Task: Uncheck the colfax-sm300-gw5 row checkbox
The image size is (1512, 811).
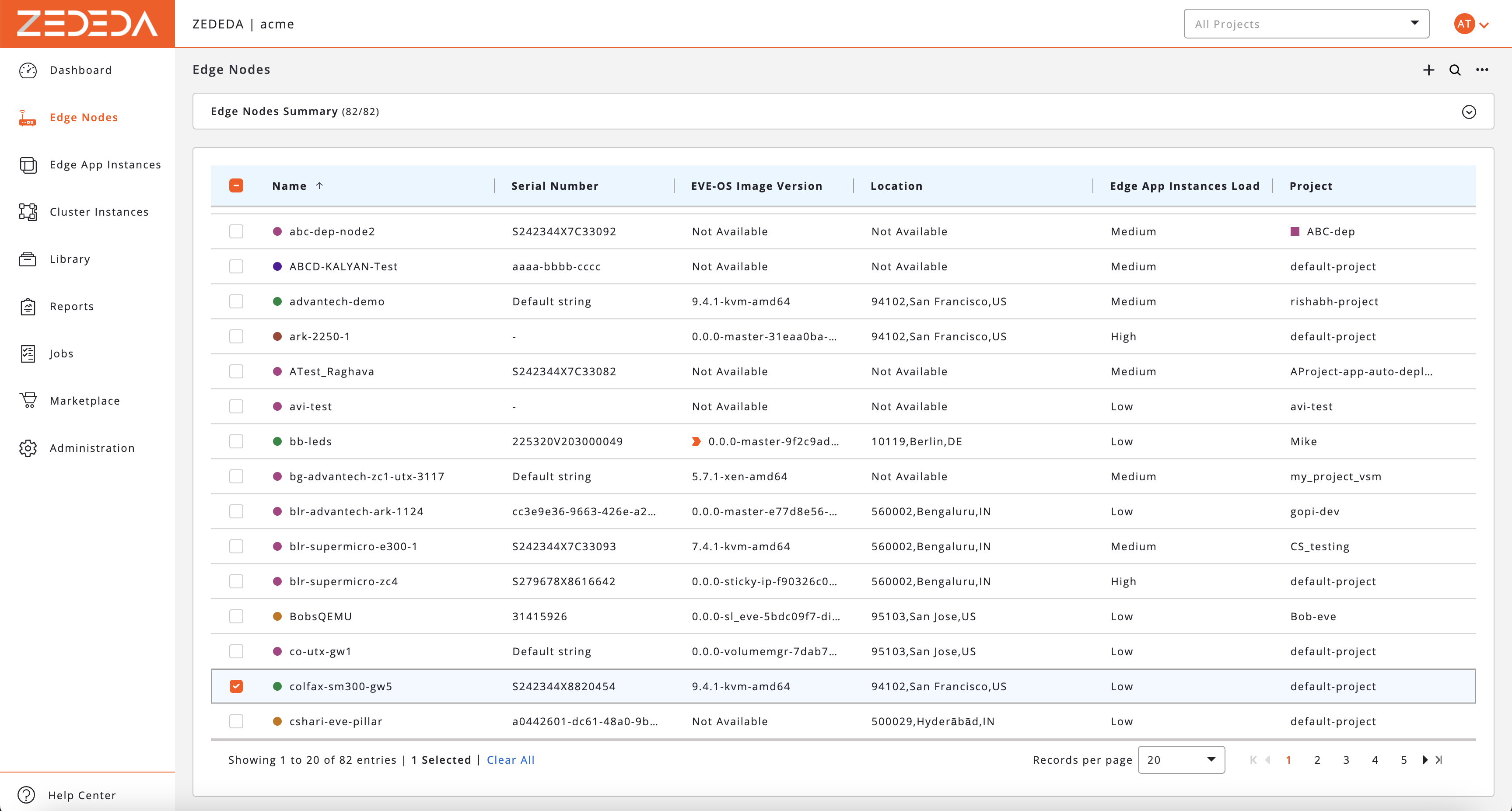Action: tap(237, 686)
